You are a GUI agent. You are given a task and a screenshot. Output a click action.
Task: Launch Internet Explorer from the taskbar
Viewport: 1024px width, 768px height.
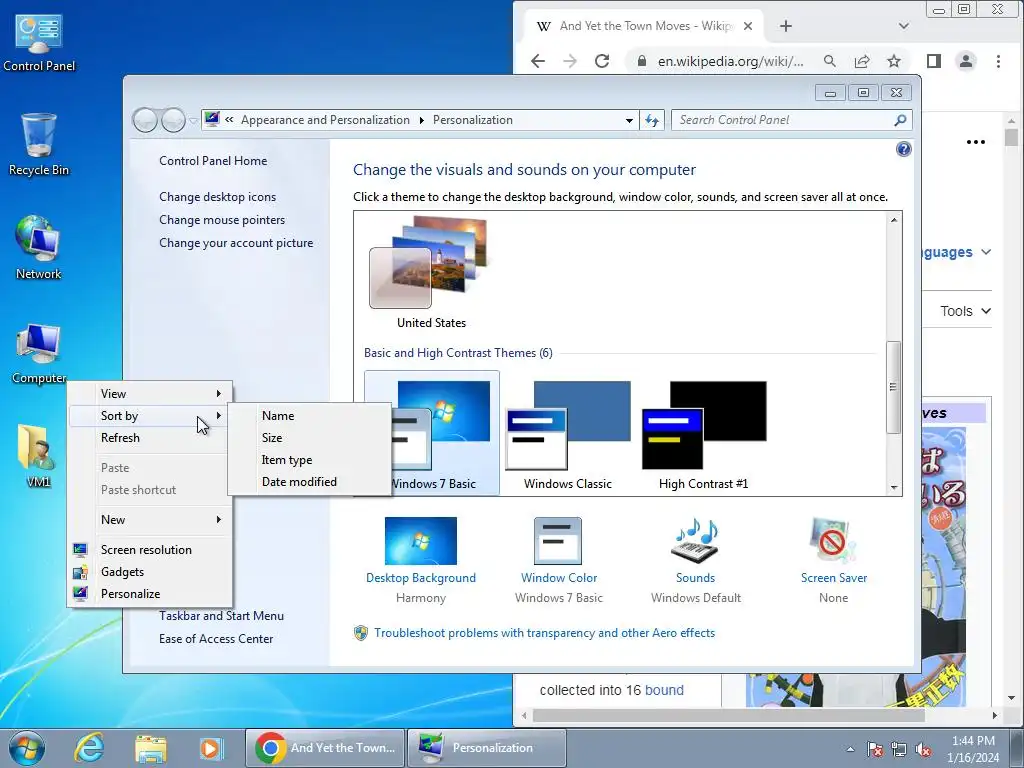pos(88,748)
